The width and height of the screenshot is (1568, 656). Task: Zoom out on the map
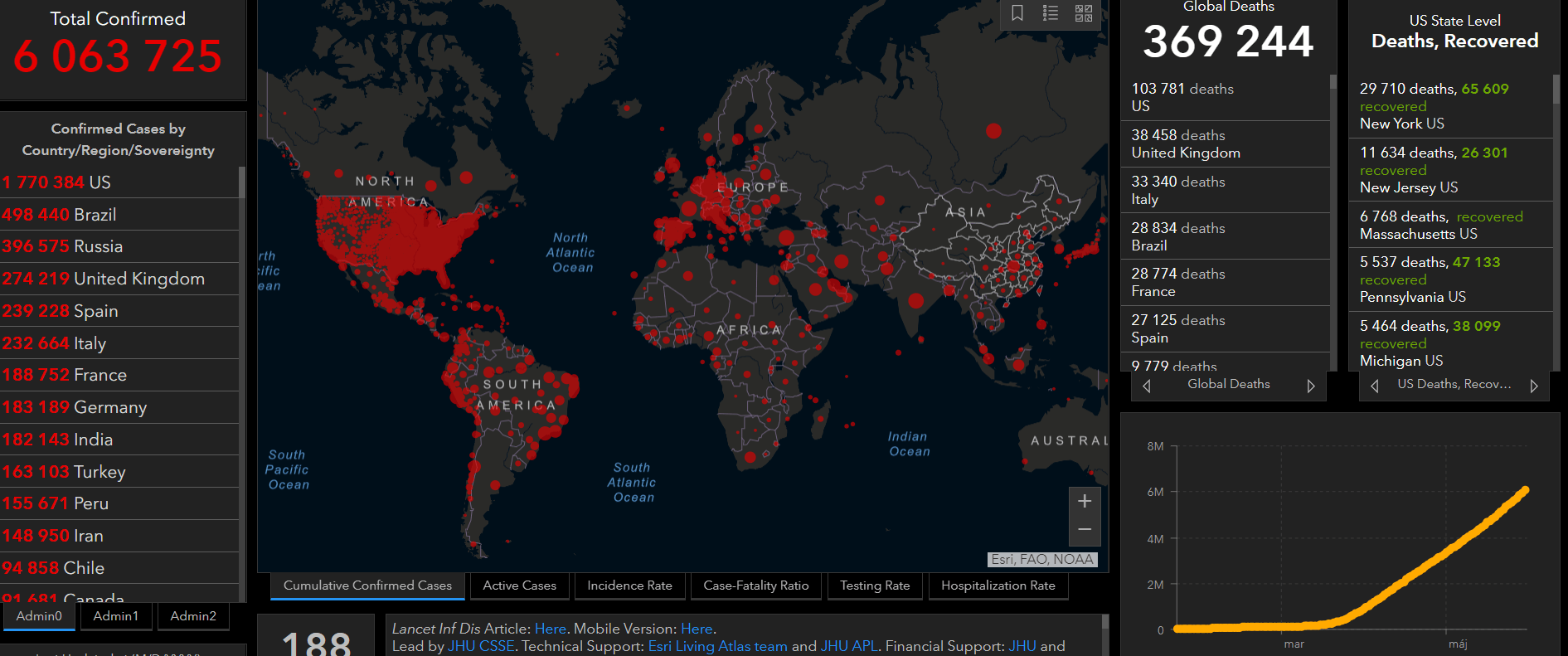tap(1085, 529)
